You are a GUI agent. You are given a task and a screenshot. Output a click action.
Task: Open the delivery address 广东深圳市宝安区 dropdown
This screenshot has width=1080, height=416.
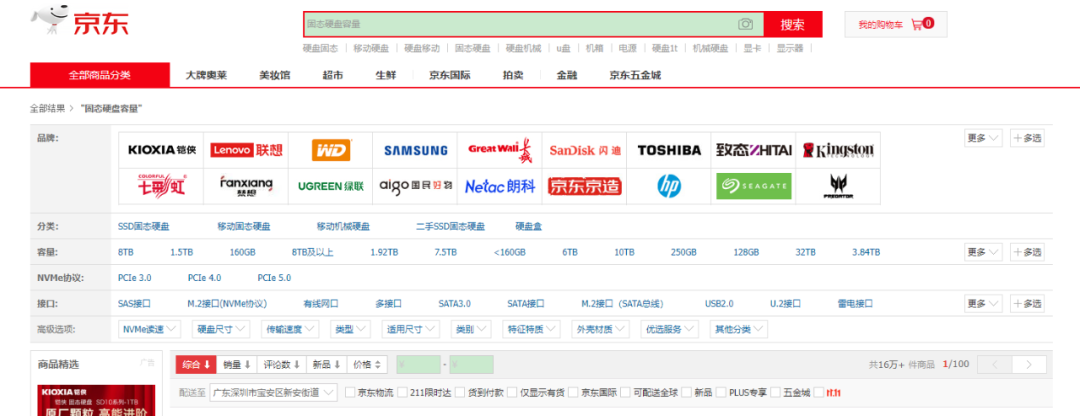pyautogui.click(x=273, y=393)
